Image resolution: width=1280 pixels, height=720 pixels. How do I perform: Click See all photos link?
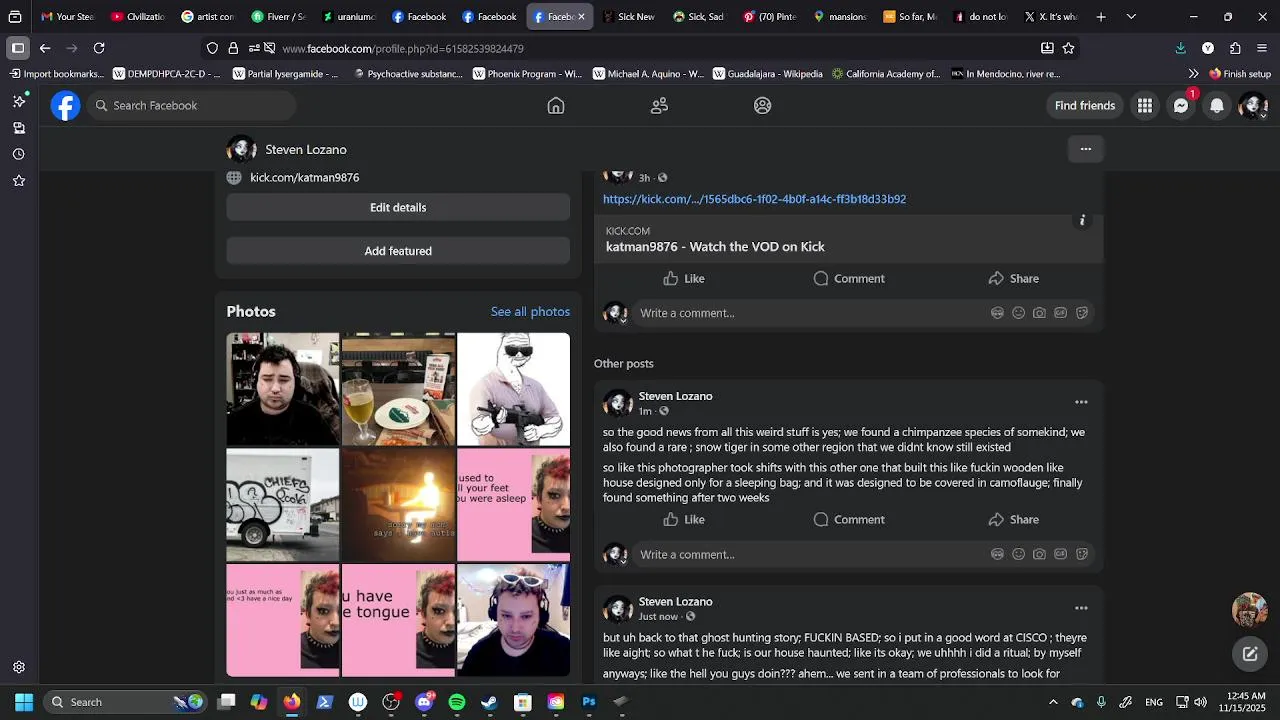(x=530, y=311)
